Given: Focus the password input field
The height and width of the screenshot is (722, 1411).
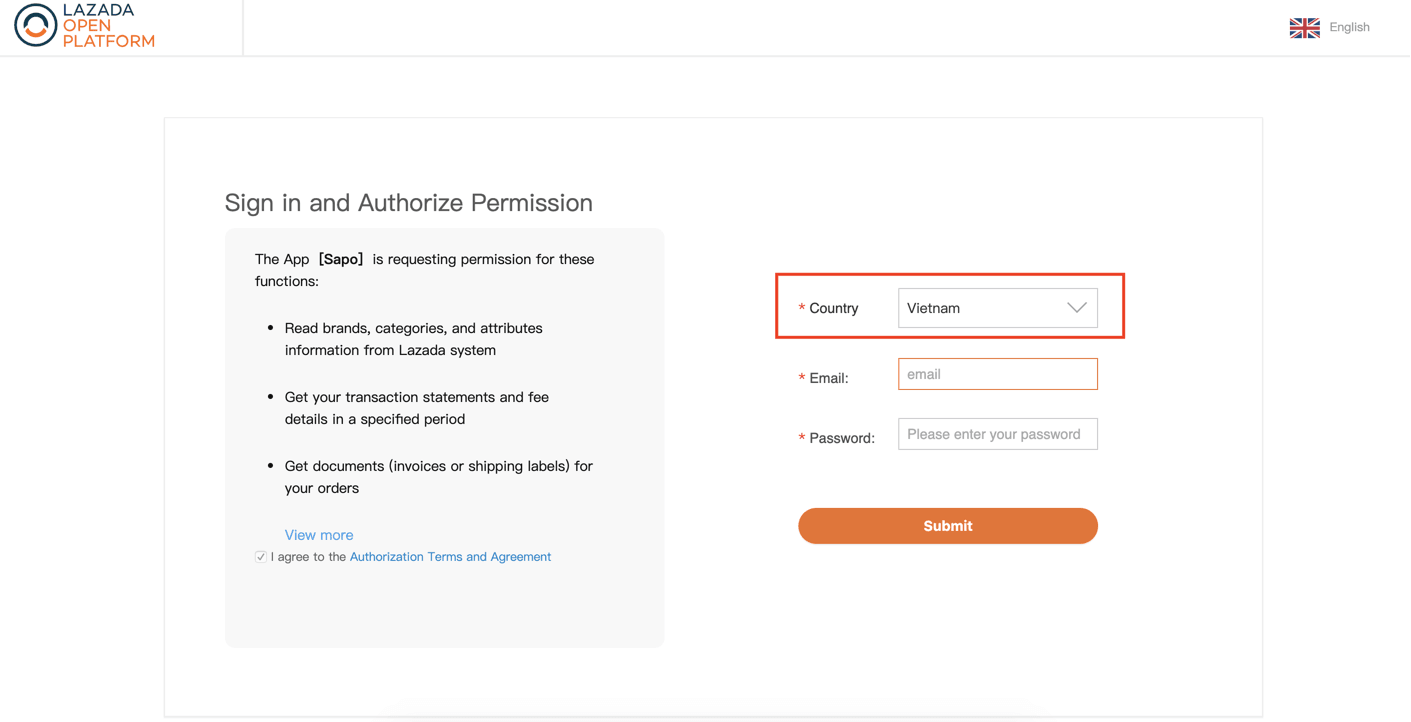Looking at the screenshot, I should (997, 434).
